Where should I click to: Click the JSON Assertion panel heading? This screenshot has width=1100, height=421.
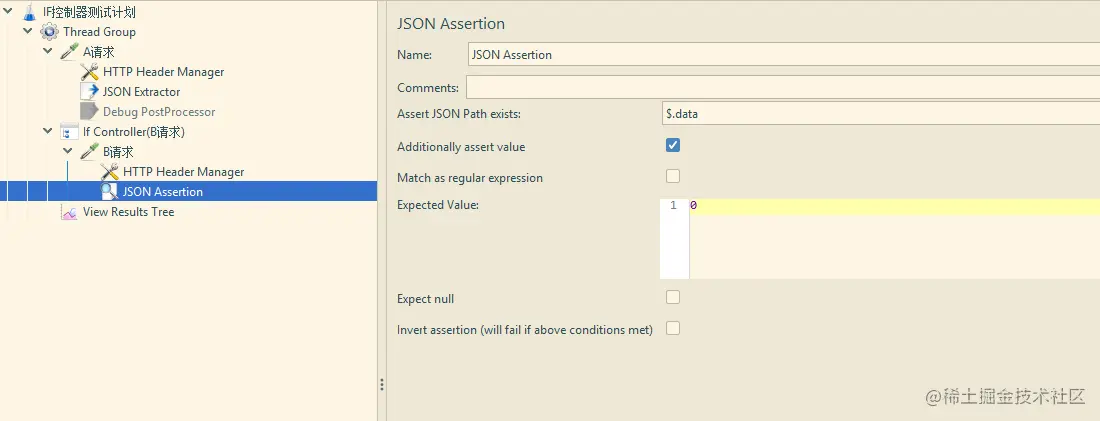point(451,23)
